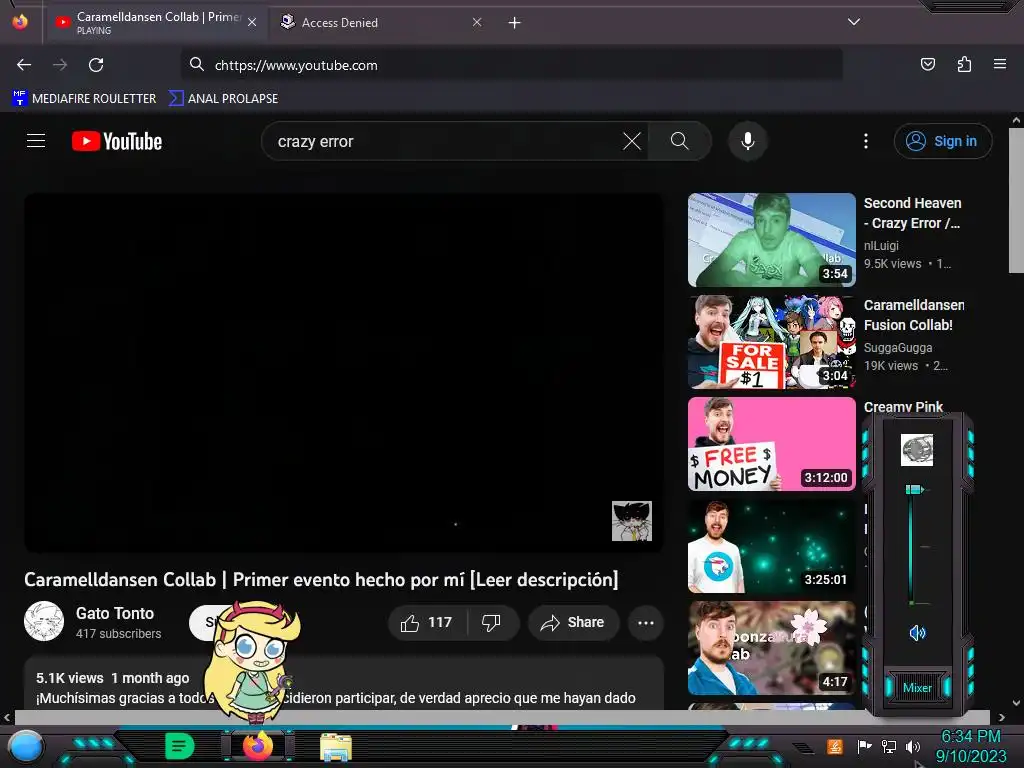Click the scroll down arrow on the right edge
This screenshot has height=768, width=1024.
click(x=1016, y=703)
